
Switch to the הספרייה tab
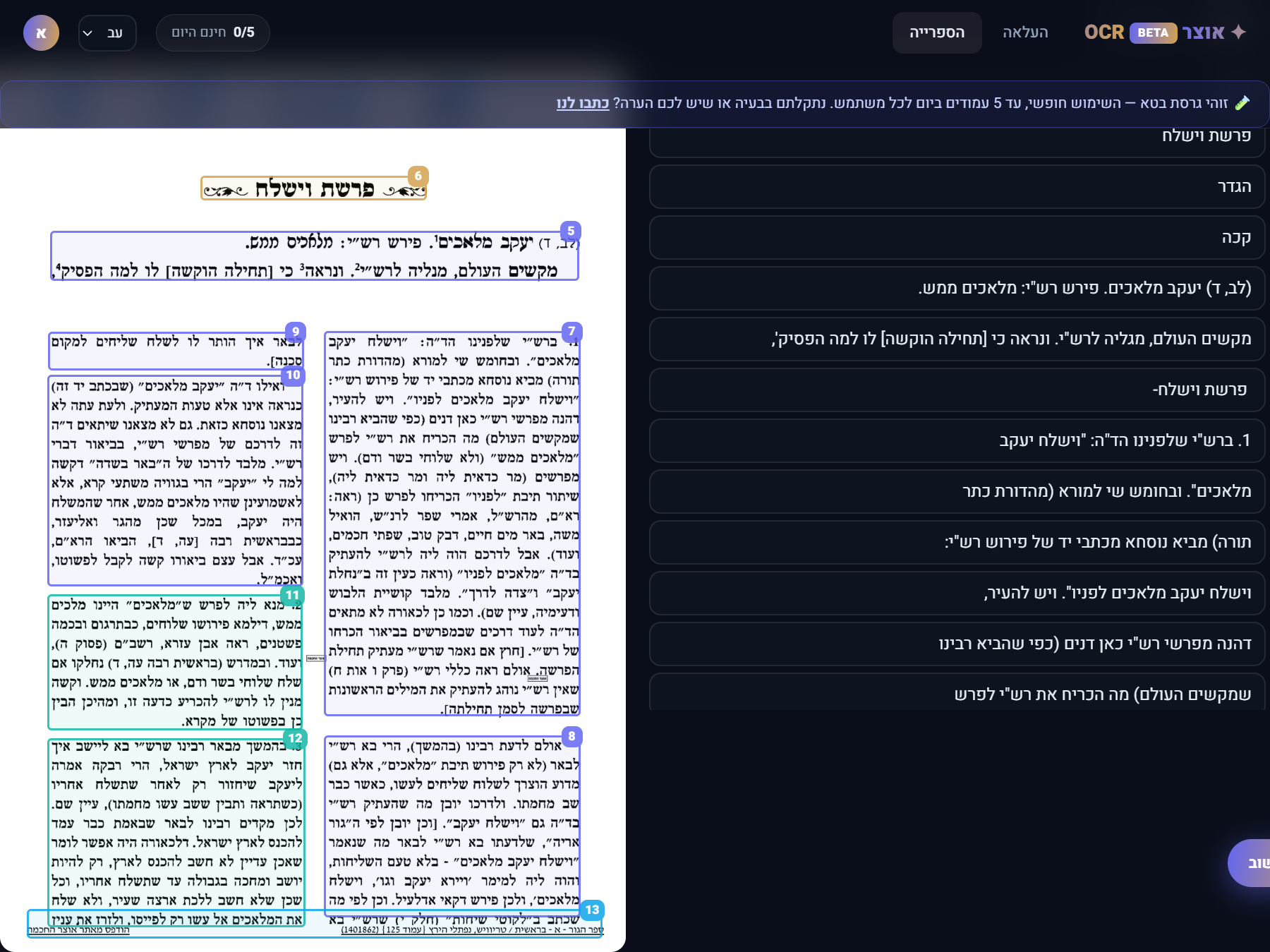tap(937, 32)
